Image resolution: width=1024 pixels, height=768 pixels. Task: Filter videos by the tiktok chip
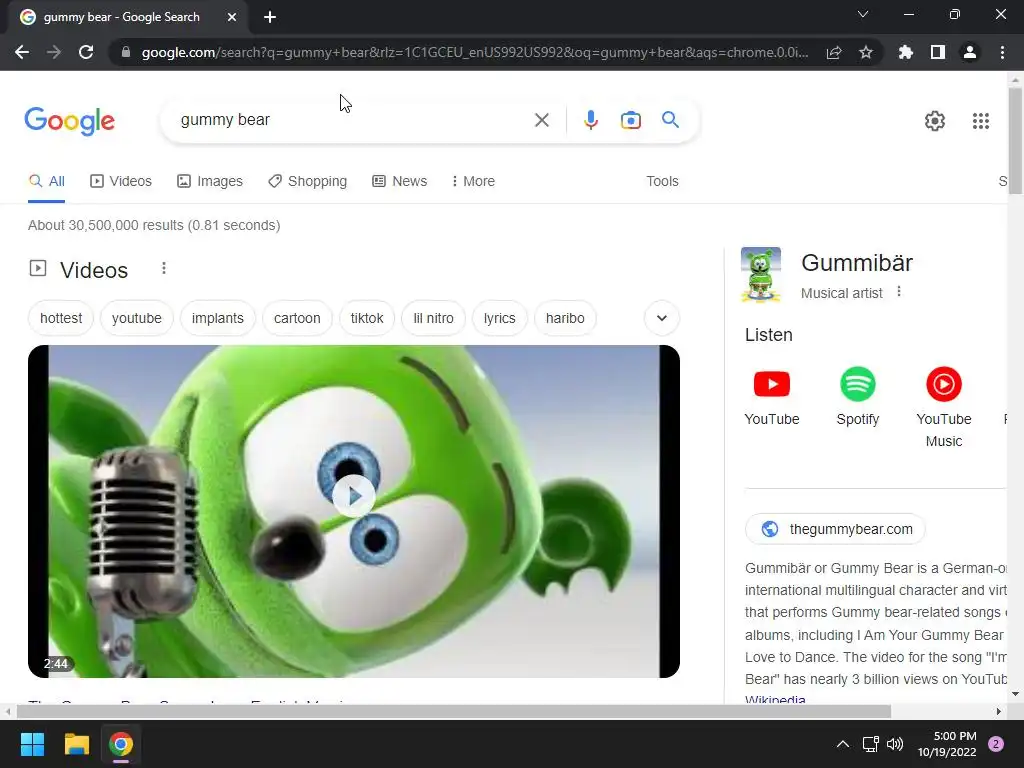pyautogui.click(x=367, y=318)
